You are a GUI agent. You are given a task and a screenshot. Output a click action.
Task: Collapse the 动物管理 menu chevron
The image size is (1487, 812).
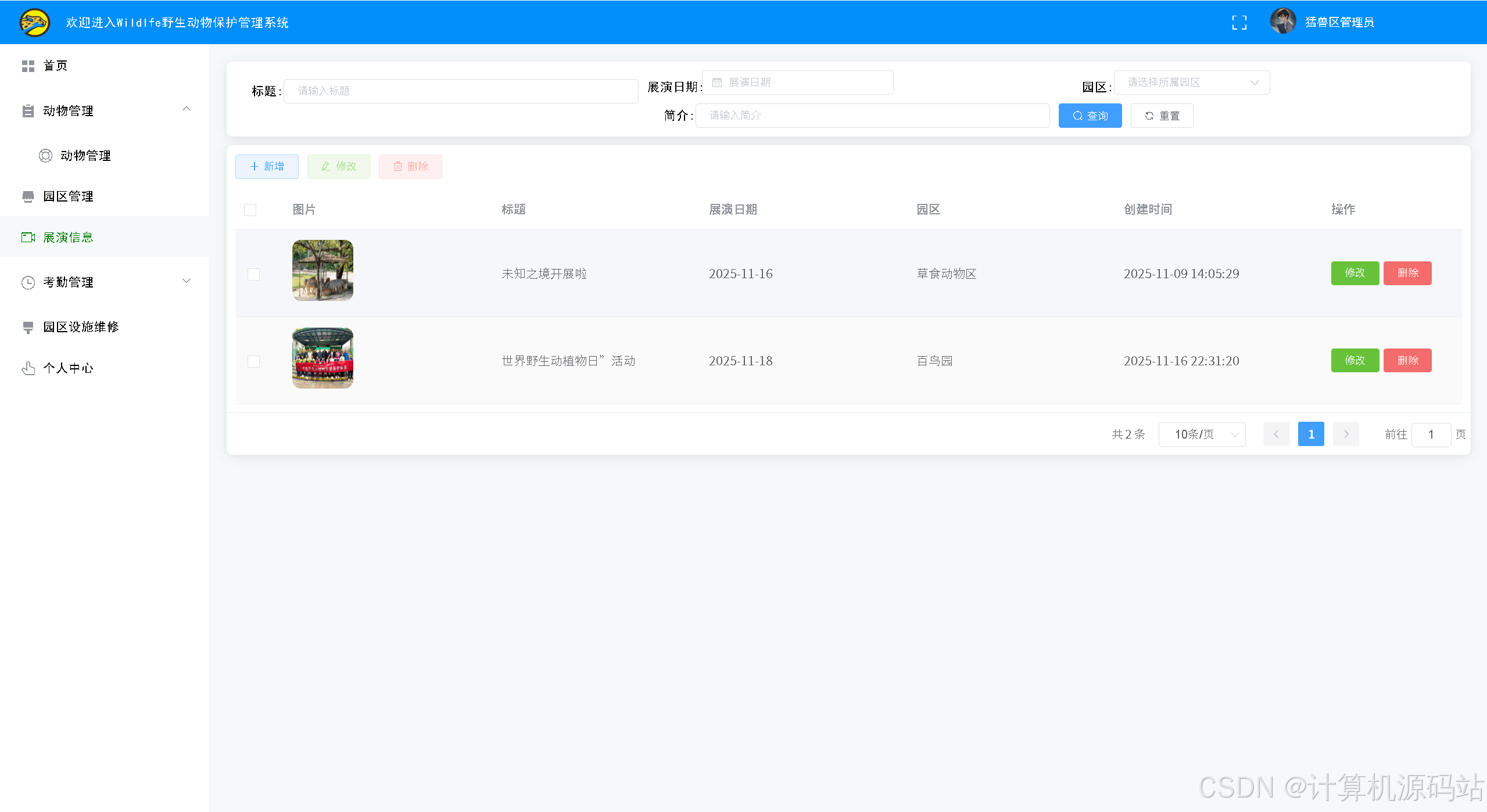[x=187, y=109]
